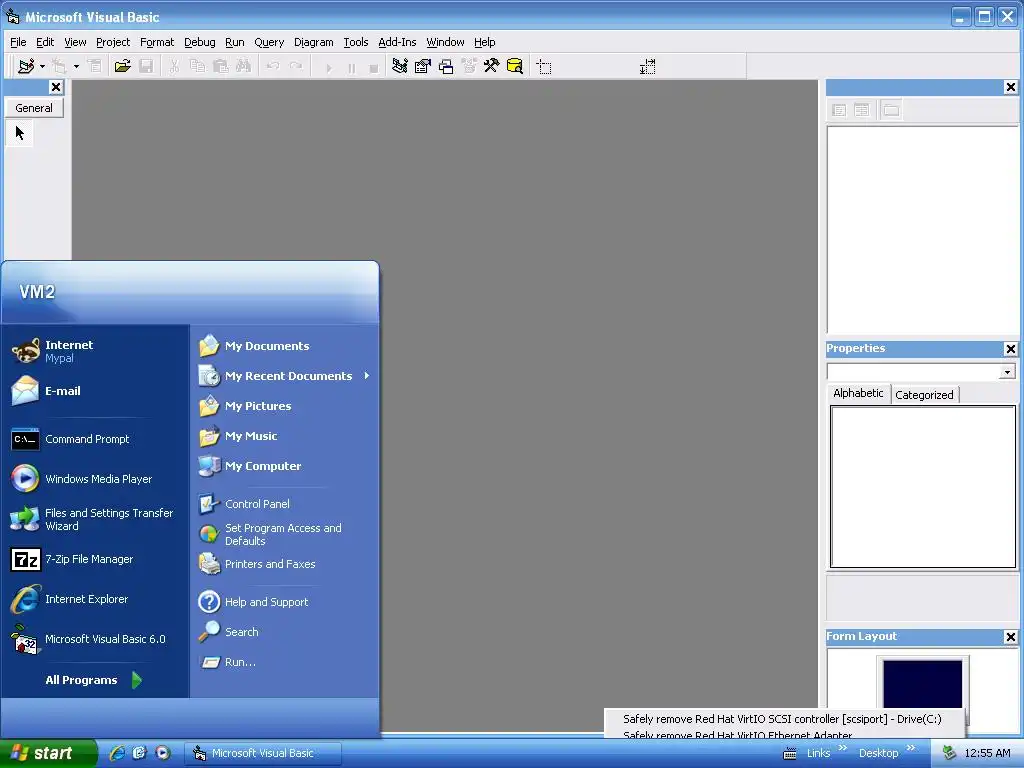Image resolution: width=1024 pixels, height=768 pixels.
Task: Open the Properties Window toolbar icon
Action: [x=423, y=66]
